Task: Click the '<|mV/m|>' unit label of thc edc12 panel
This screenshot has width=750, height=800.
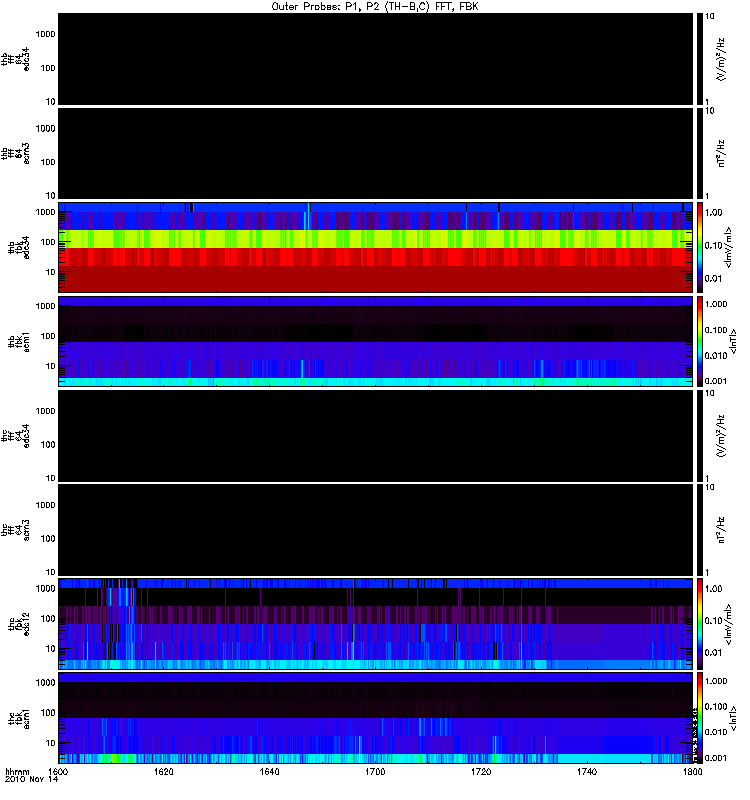Action: click(x=729, y=624)
